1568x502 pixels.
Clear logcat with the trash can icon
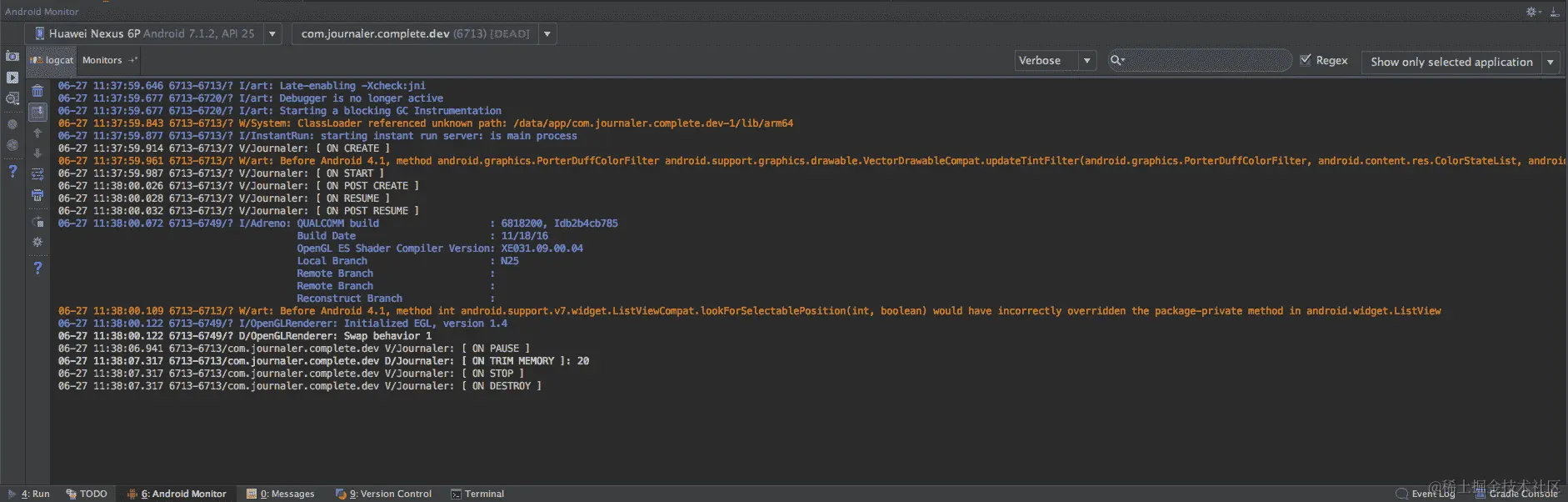(x=37, y=91)
